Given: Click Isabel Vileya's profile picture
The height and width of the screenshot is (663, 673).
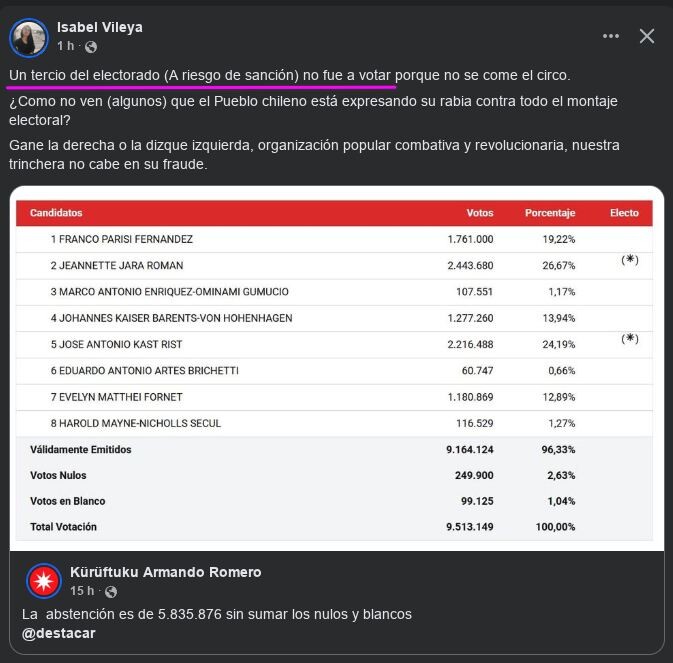Looking at the screenshot, I should point(28,38).
